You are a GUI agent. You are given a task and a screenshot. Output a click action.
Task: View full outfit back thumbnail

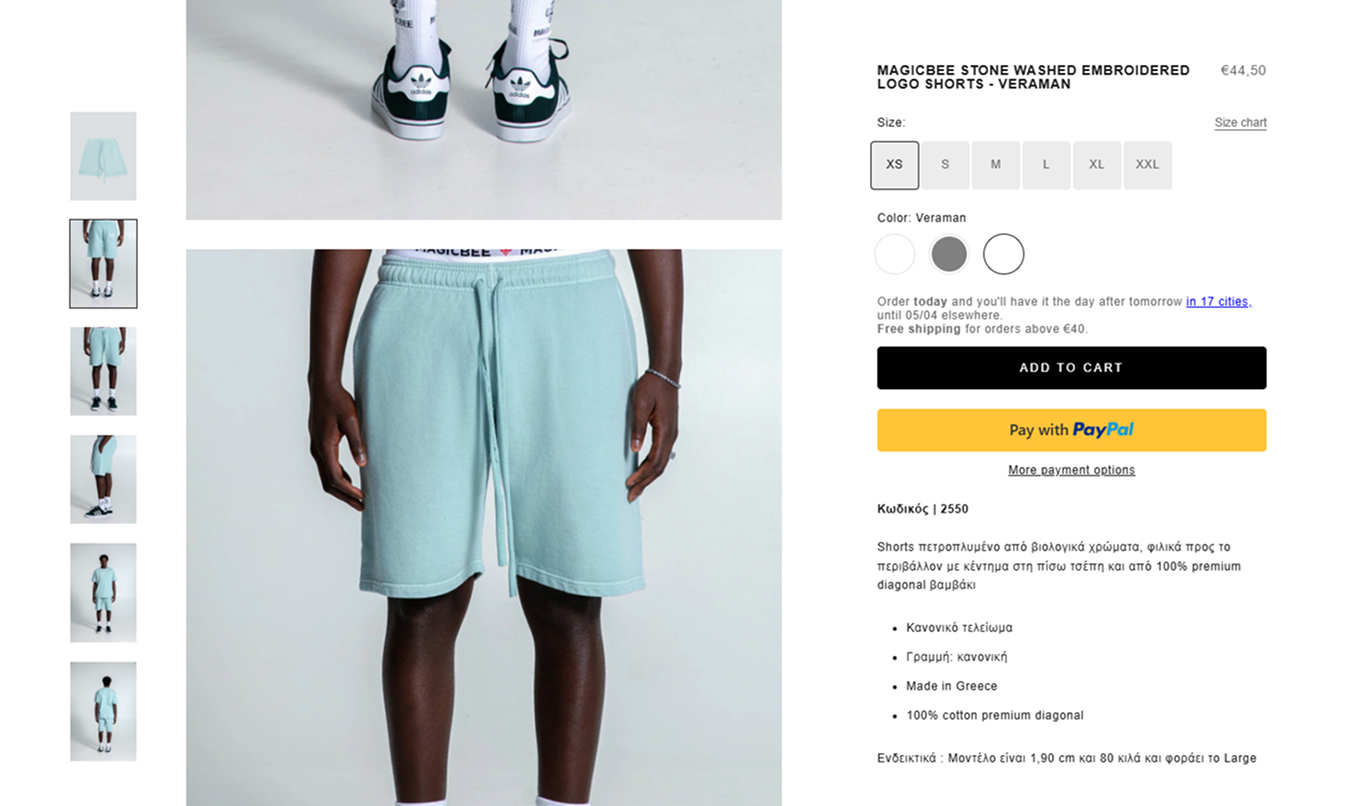103,711
